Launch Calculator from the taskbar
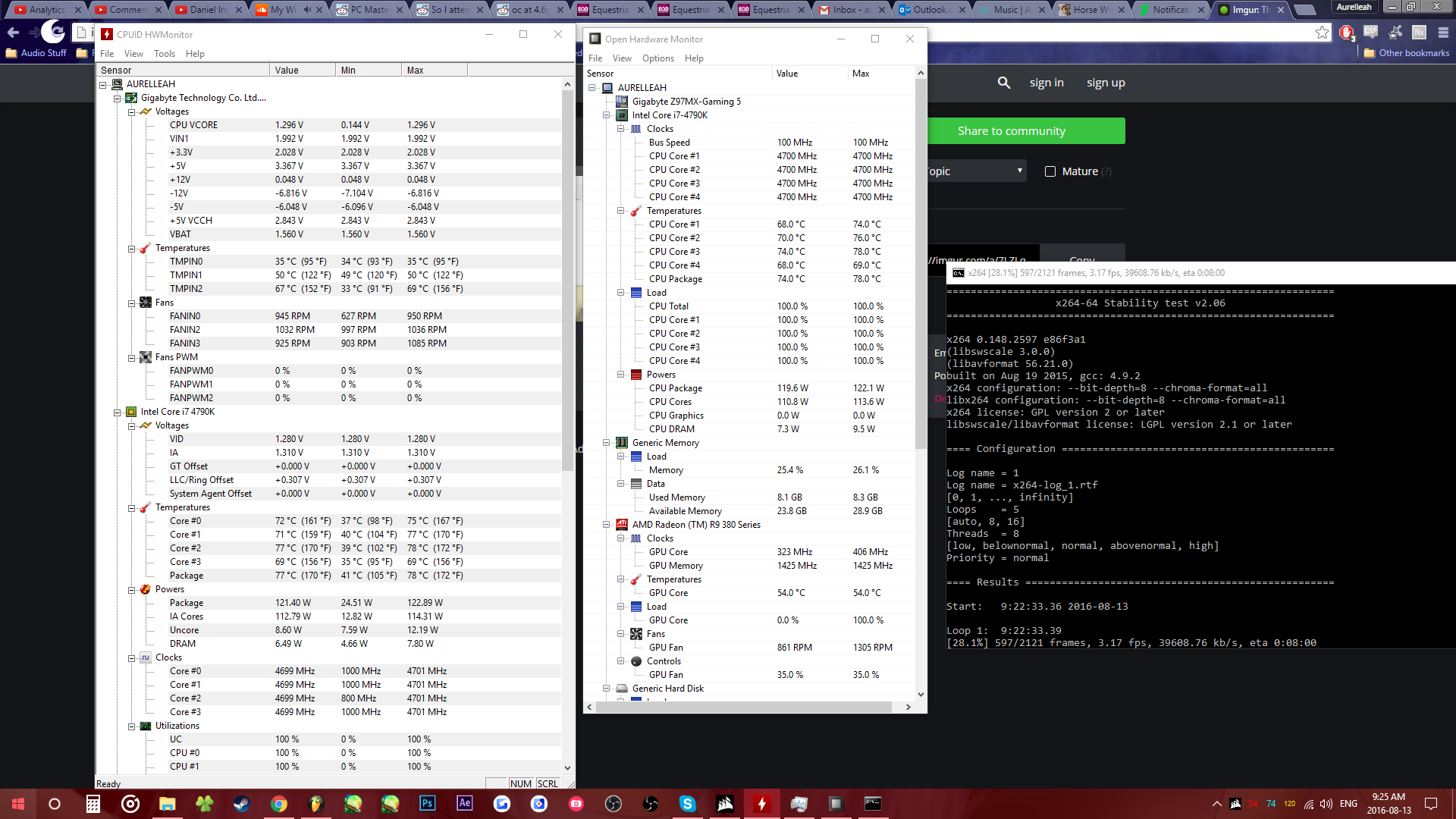Viewport: 1456px width, 819px height. tap(93, 804)
